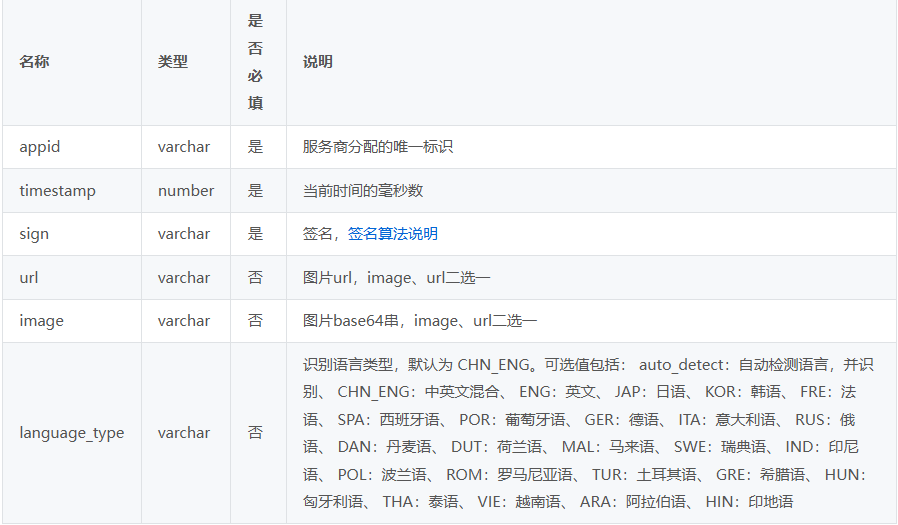Select the url parameter name cell
898x525 pixels.
point(29,278)
